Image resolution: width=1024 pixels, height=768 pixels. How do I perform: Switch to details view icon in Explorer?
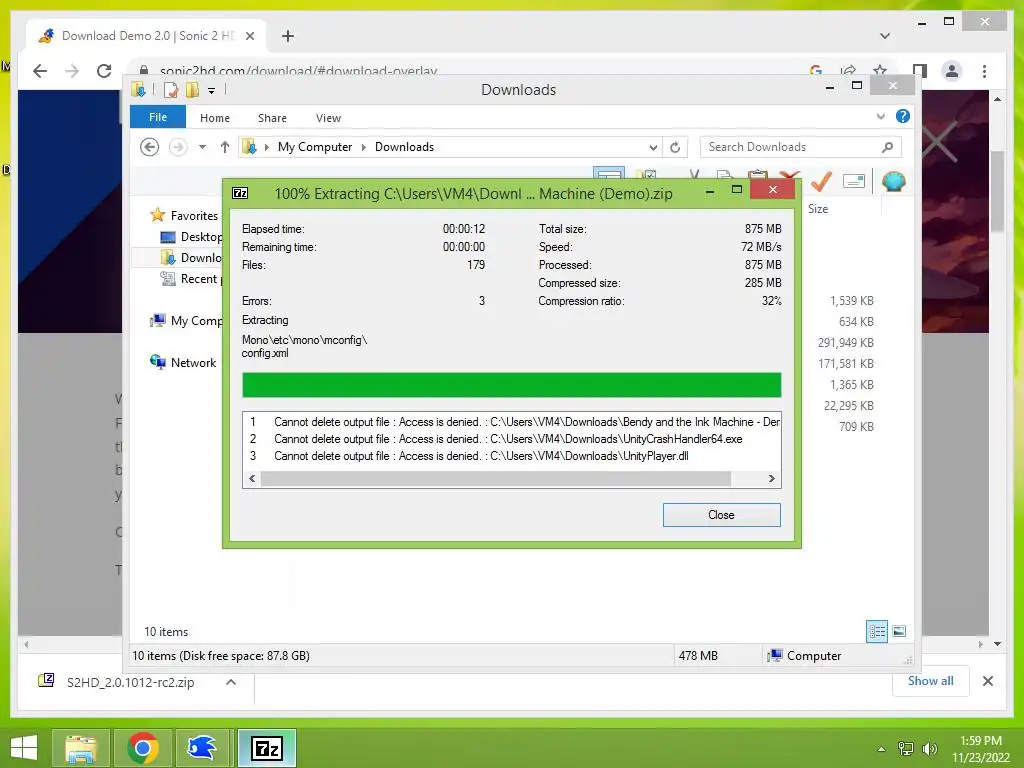click(877, 631)
